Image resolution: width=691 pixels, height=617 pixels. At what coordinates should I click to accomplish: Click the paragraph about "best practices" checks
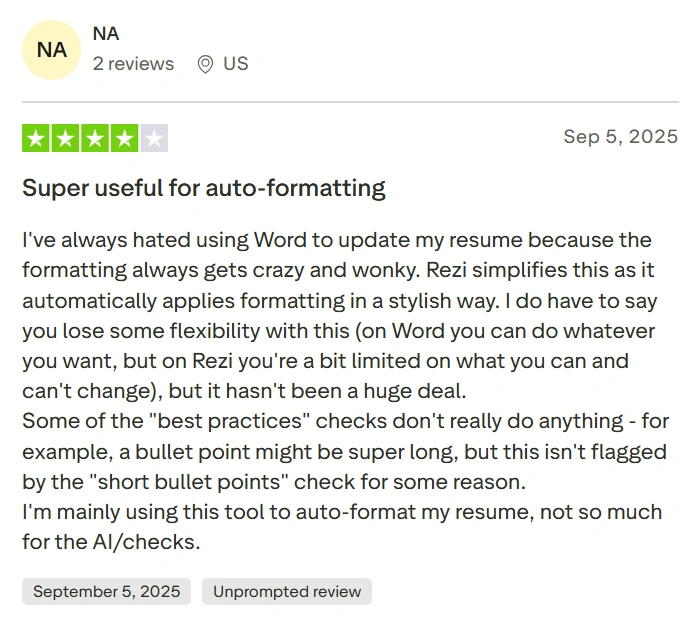345,450
